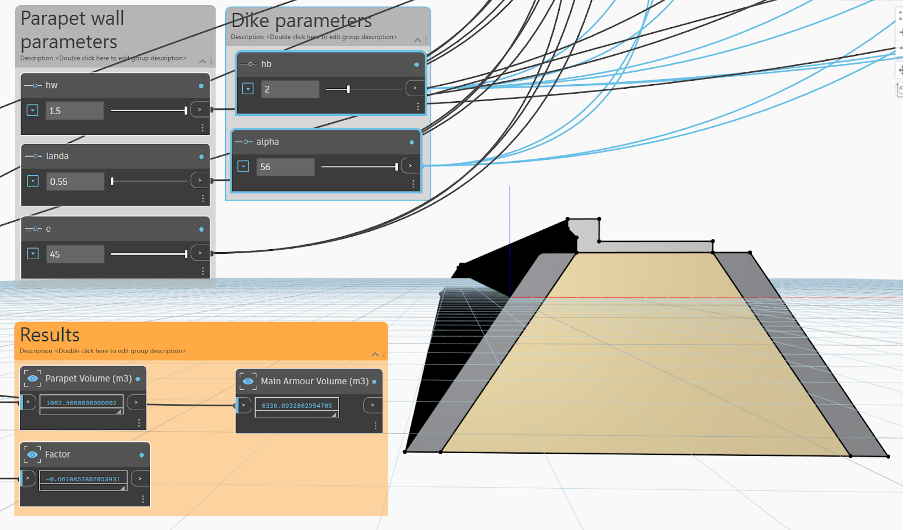
Task: Collapse the Dike parameters group
Action: point(417,40)
